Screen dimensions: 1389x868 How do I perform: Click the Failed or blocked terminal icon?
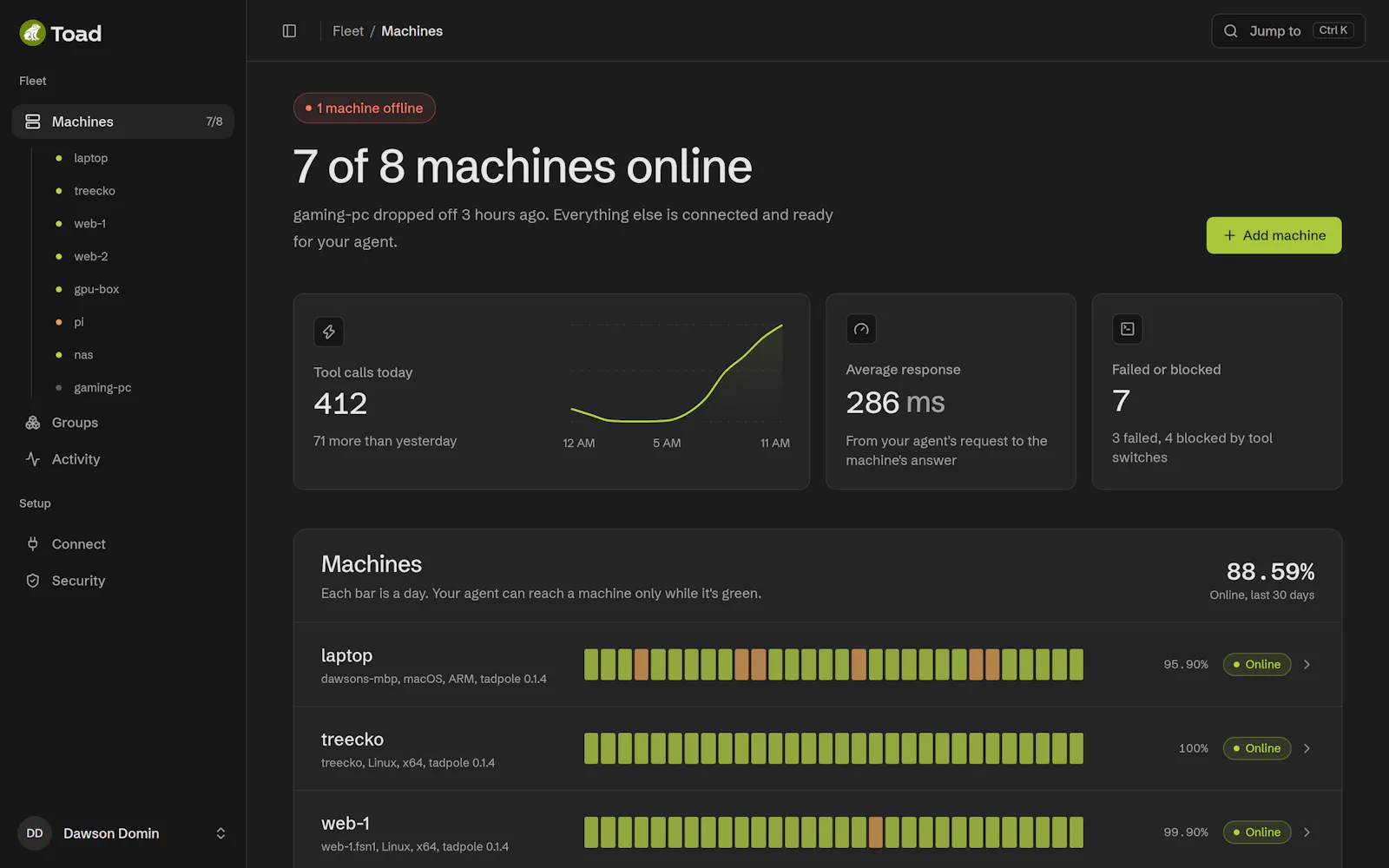1128,329
